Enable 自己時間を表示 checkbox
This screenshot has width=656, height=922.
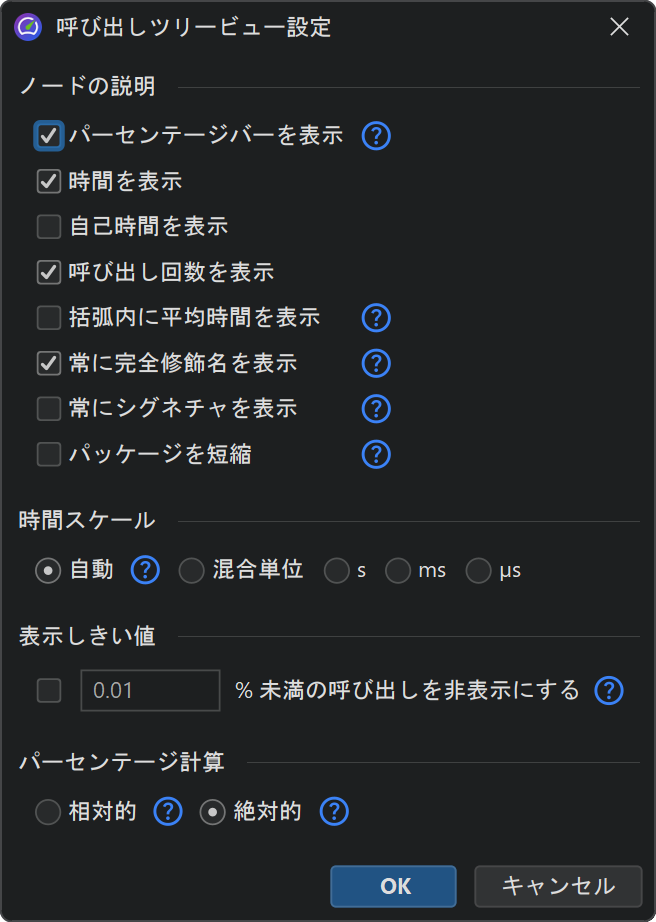coord(49,227)
